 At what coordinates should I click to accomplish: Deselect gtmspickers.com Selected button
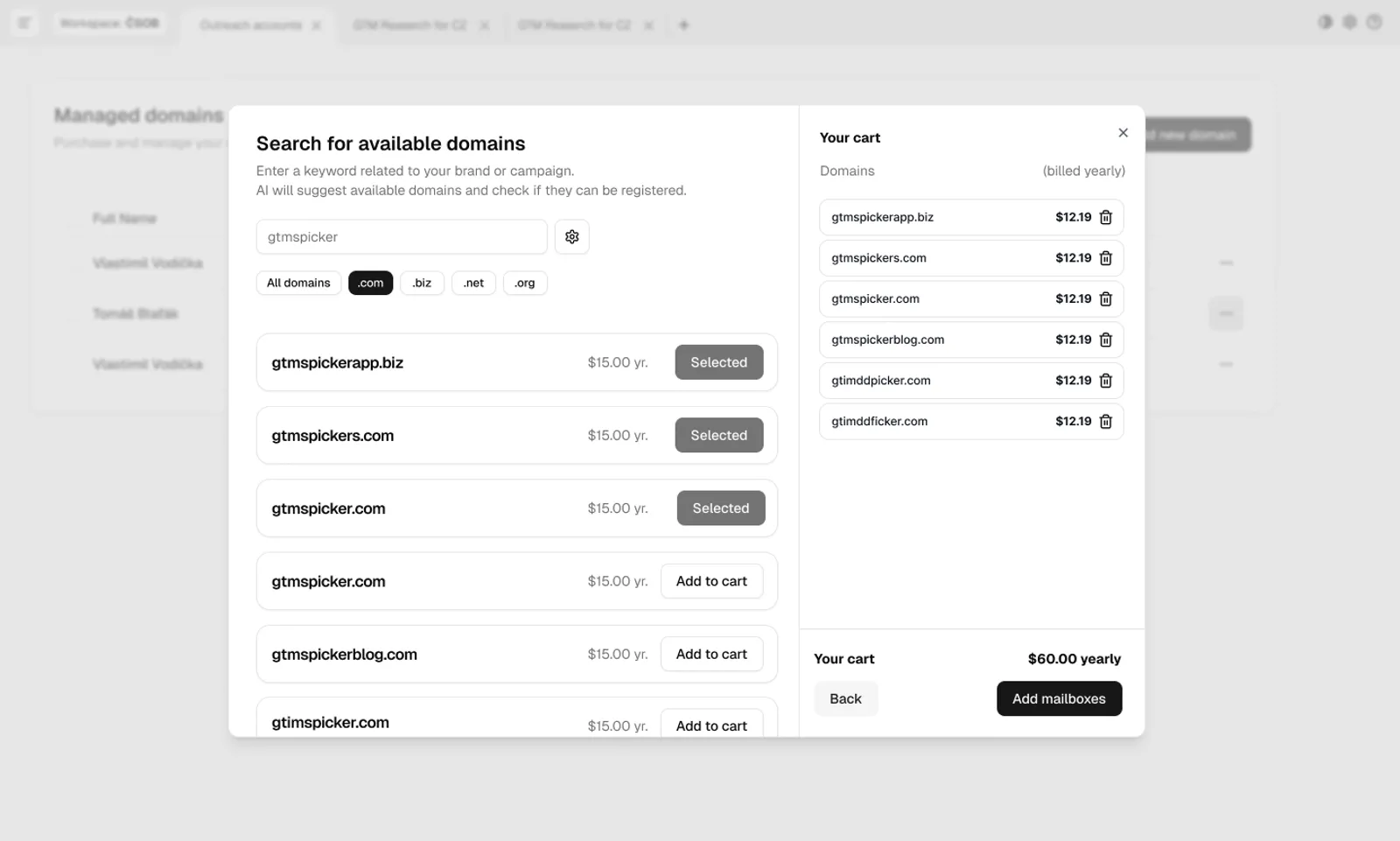(x=718, y=435)
